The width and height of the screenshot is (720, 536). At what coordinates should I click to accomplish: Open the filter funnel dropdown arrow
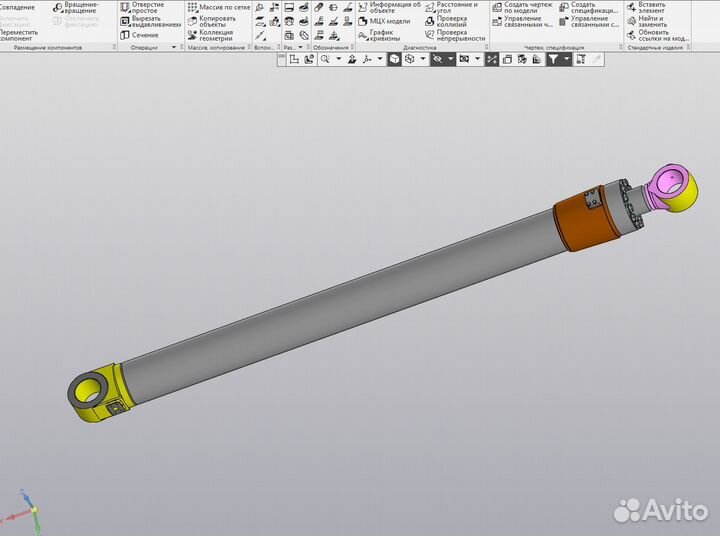point(567,60)
